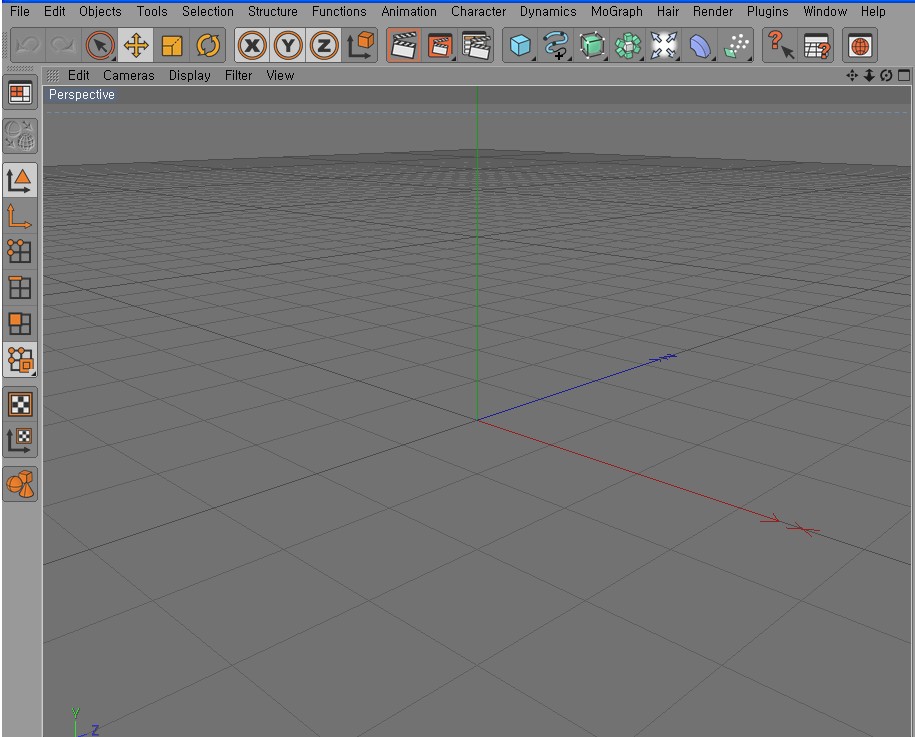915x737 pixels.
Task: Open the viewport Filter menu
Action: pos(239,75)
